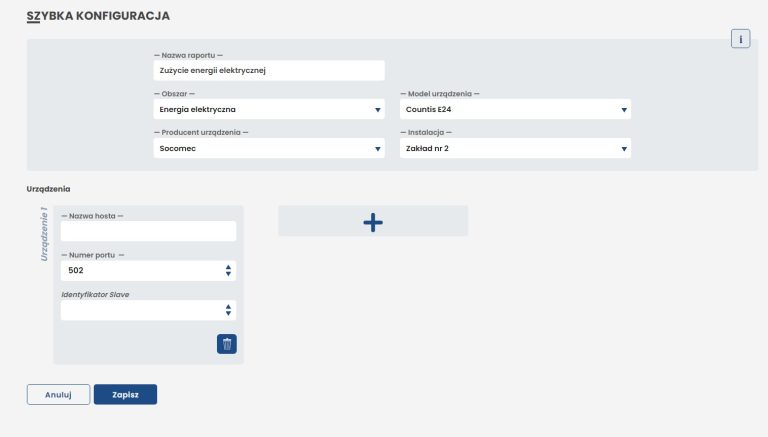
Task: Open the Obszar dropdown showing Energia elektryczna
Action: 269,109
